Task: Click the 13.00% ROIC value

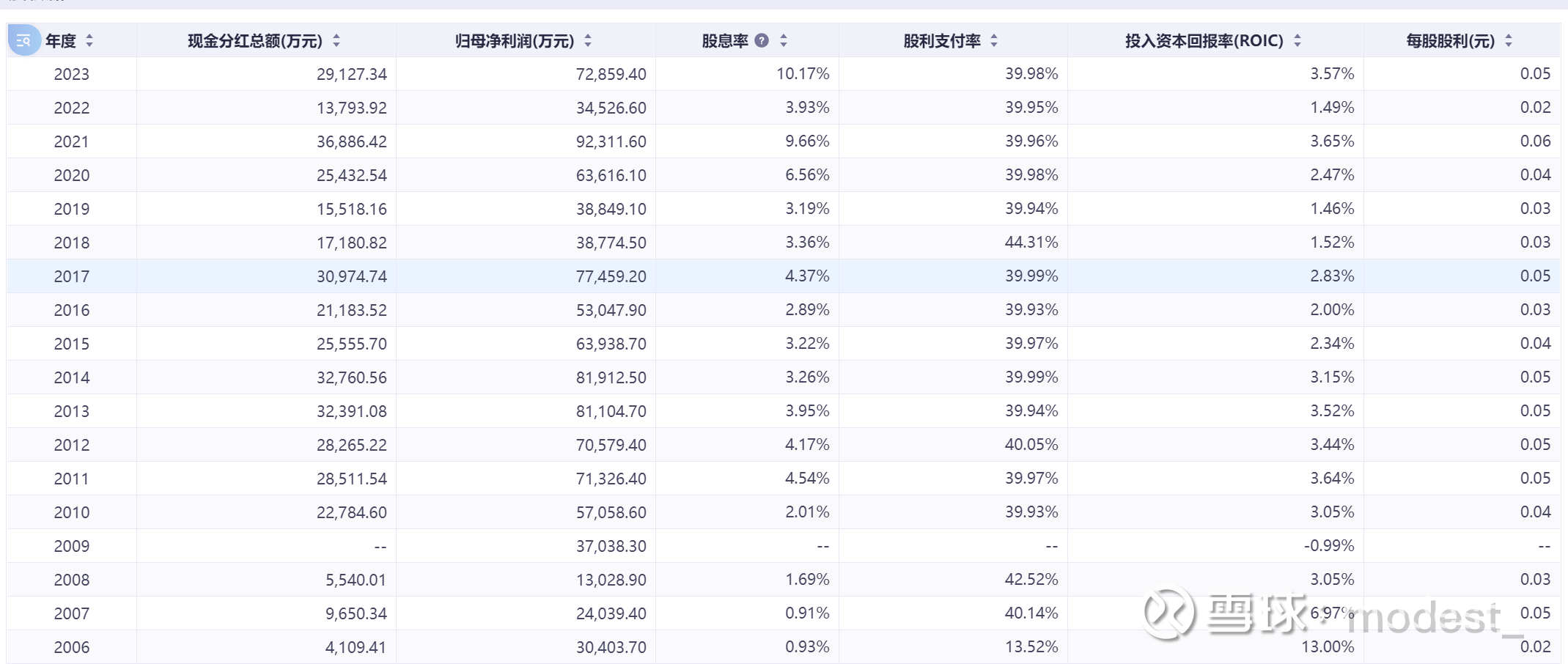Action: [x=1327, y=647]
